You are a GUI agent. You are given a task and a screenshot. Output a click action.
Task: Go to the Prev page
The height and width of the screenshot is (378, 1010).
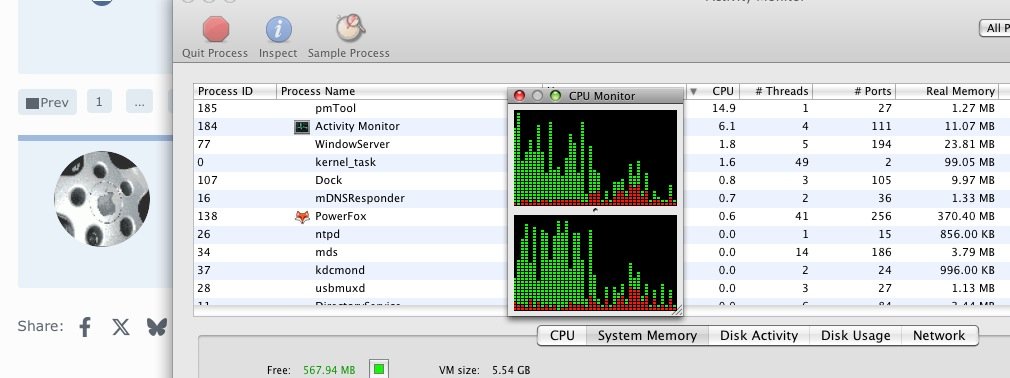click(x=47, y=102)
